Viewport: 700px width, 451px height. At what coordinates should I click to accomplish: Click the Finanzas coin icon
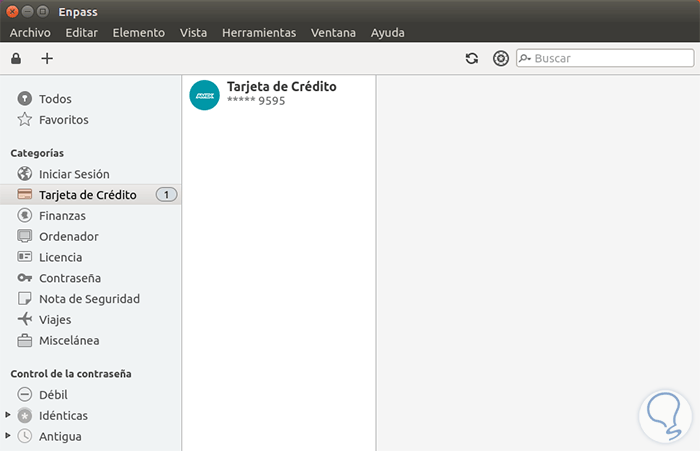pyautogui.click(x=25, y=215)
